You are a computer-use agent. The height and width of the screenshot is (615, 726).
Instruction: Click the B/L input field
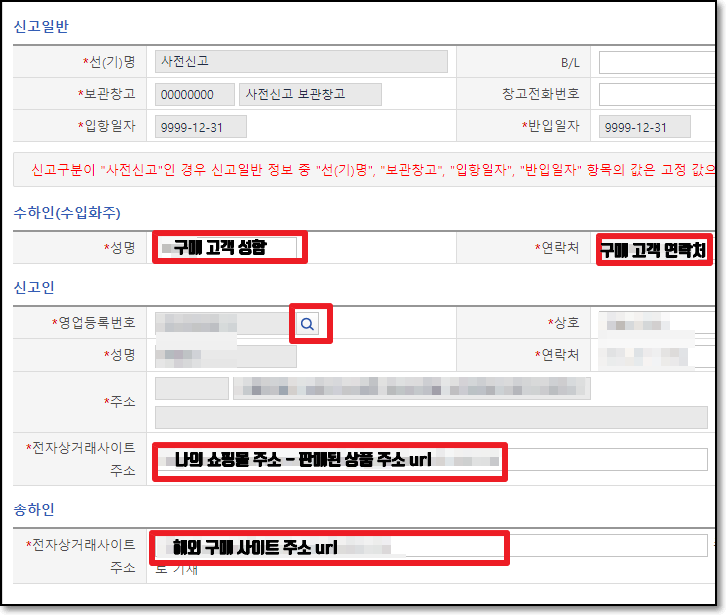point(657,63)
